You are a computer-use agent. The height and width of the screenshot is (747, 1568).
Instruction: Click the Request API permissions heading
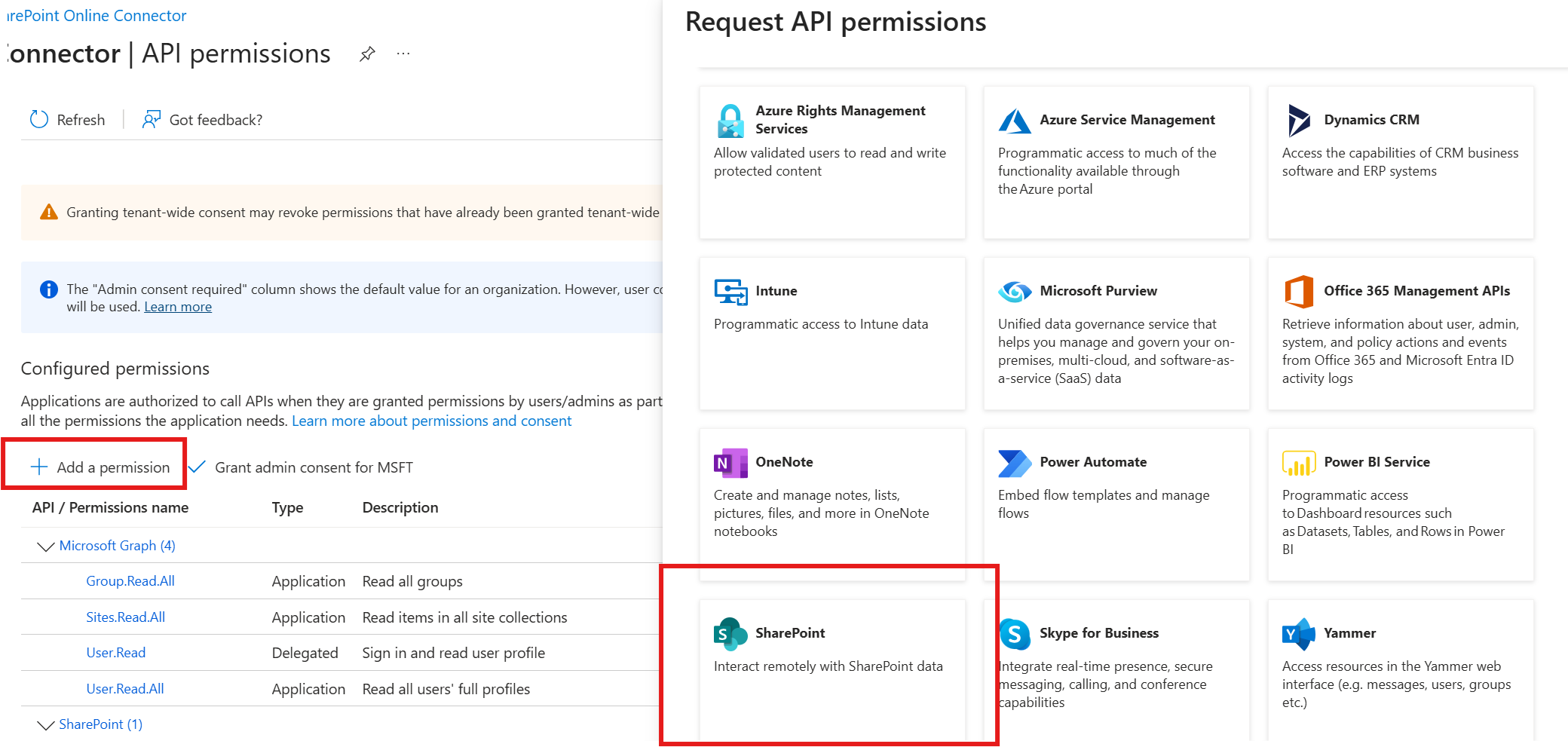[835, 22]
